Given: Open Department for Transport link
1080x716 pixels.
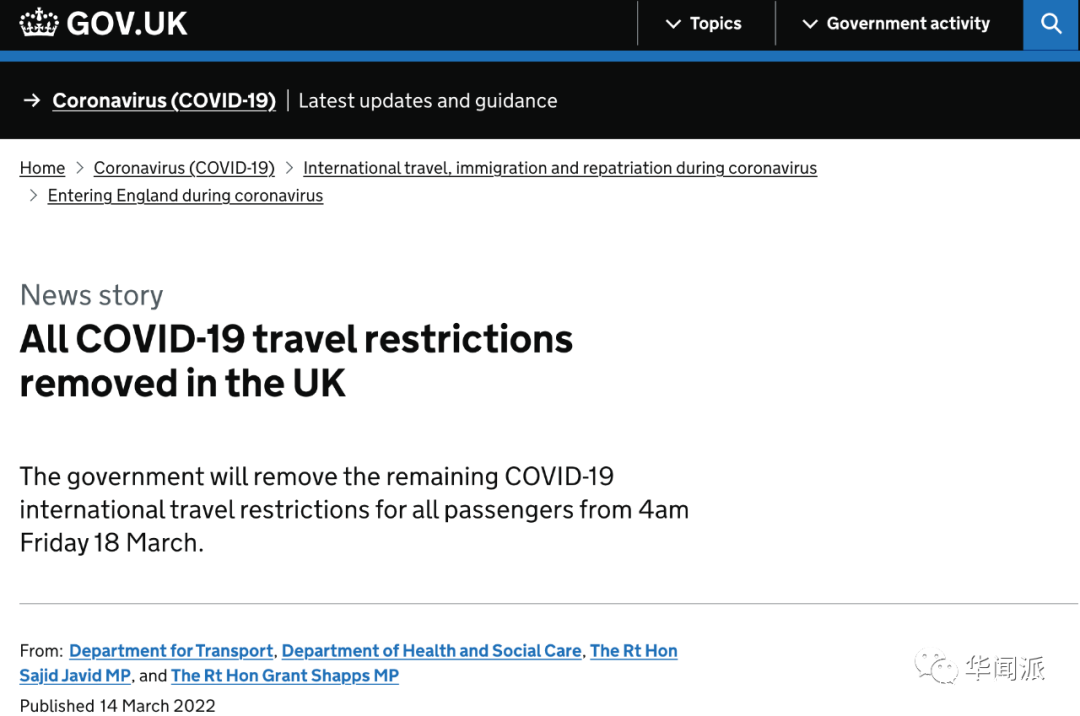Looking at the screenshot, I should [x=171, y=651].
